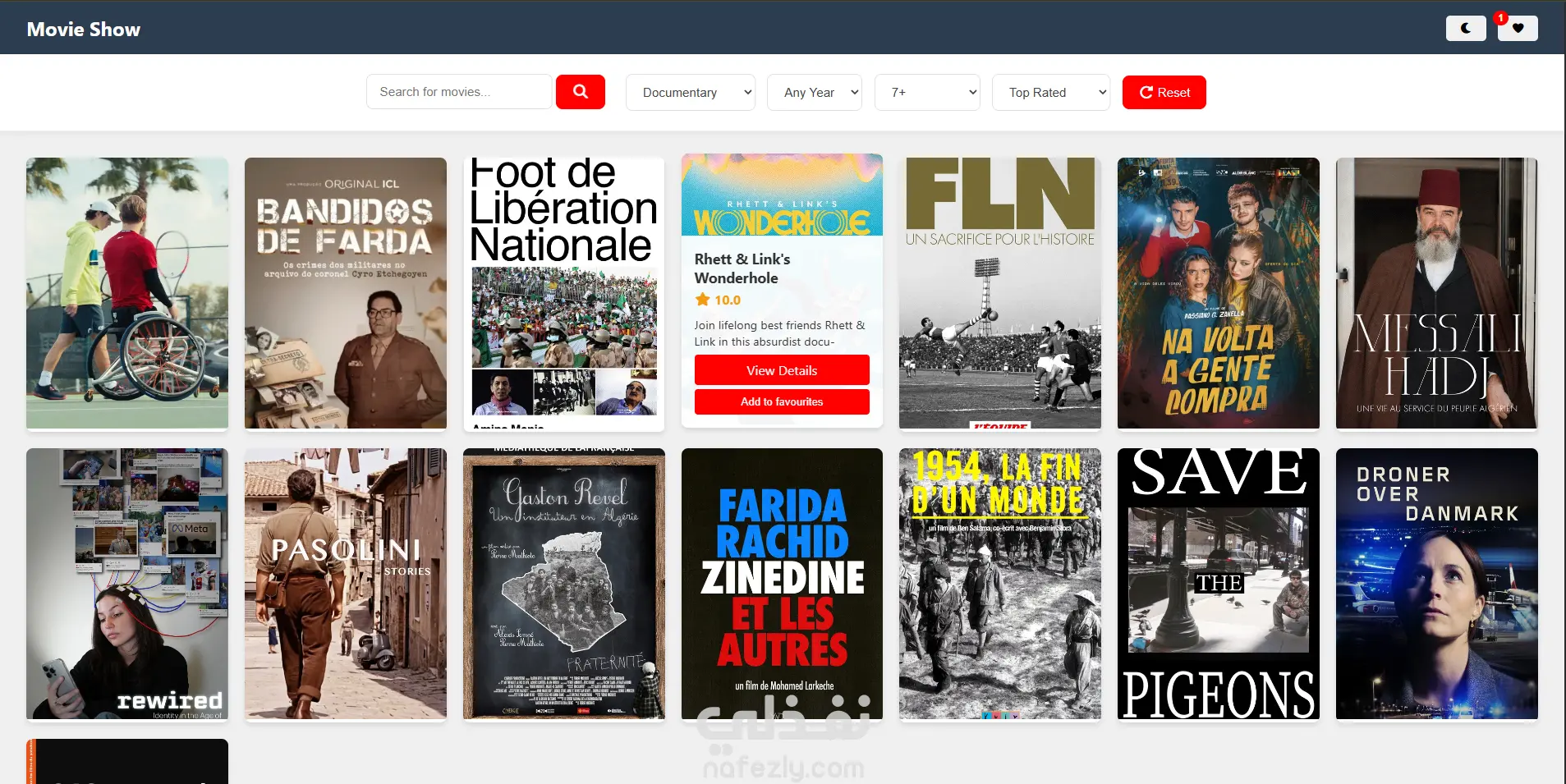
Task: Add Rhett & Link's Wonderhole to favourites
Action: (x=782, y=401)
